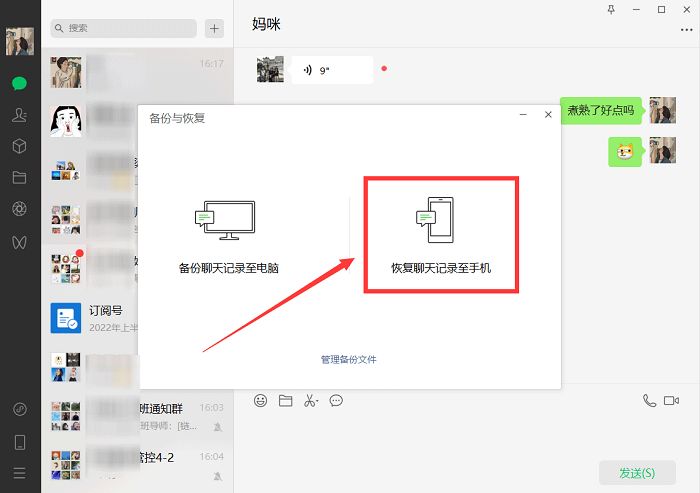Click the 管理备份文件 link
This screenshot has height=493, width=700.
(349, 359)
